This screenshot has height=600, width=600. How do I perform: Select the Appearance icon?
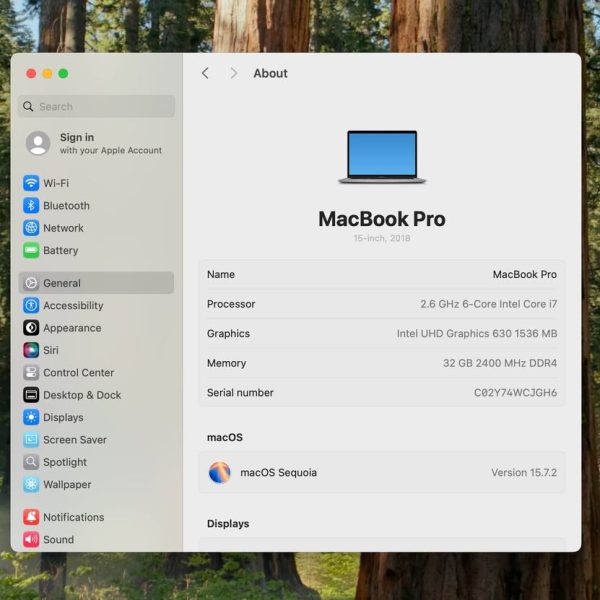tap(31, 328)
